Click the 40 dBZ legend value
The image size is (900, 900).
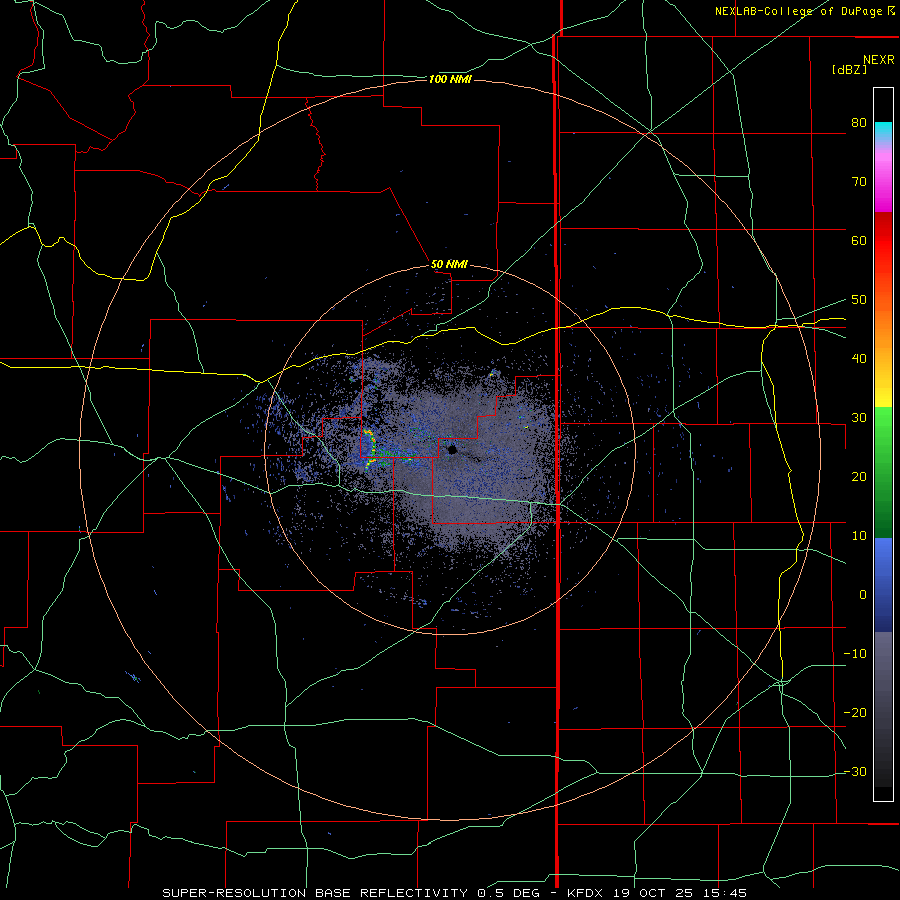pyautogui.click(x=859, y=359)
